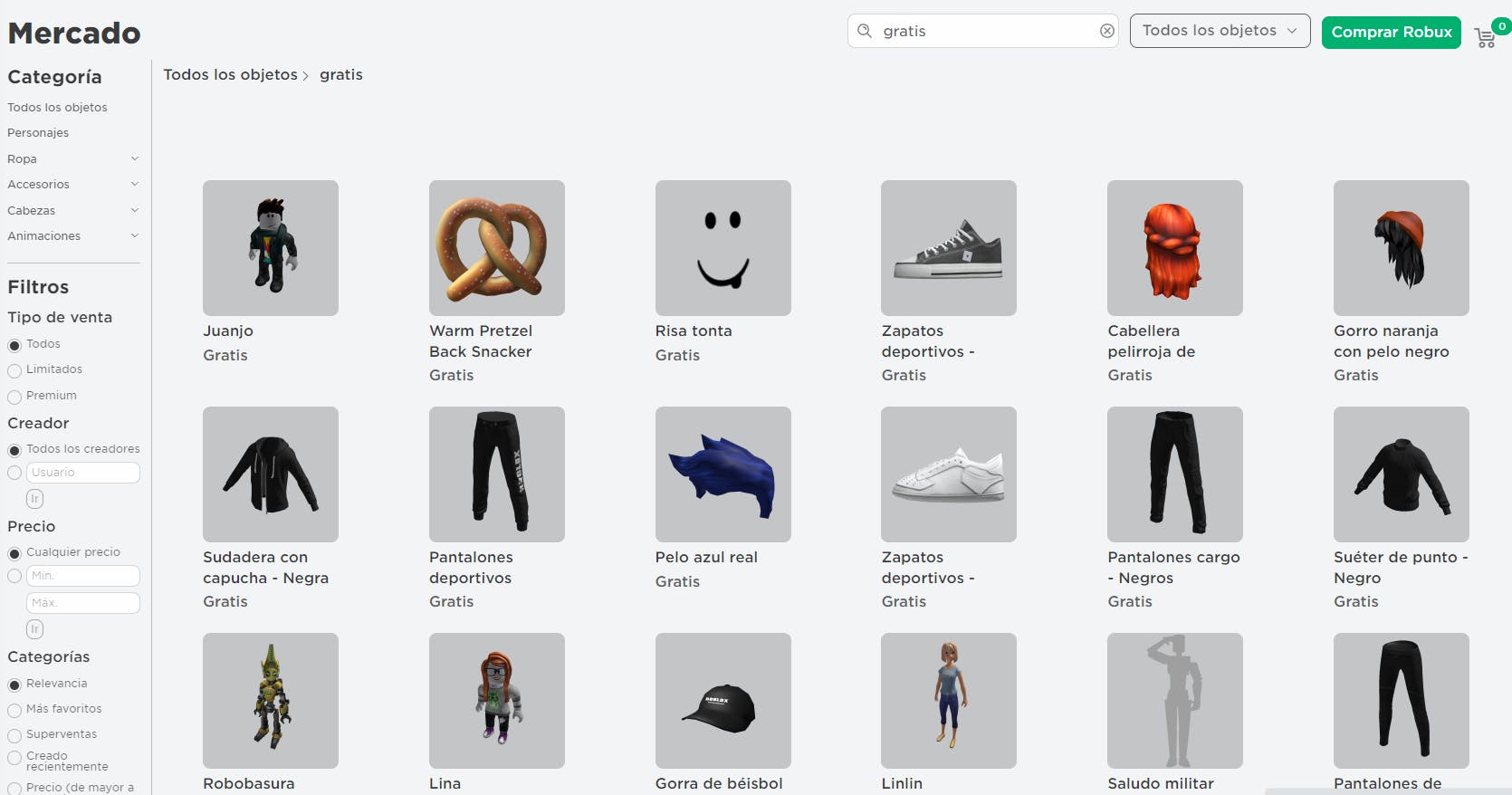Click Ir button under price fields
The width and height of the screenshot is (1512, 795).
(x=34, y=629)
